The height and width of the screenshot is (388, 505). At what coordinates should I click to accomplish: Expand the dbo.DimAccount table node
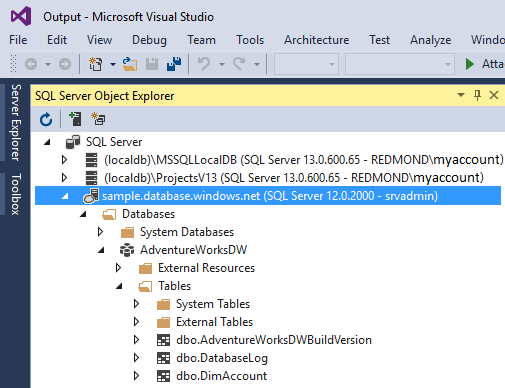[x=136, y=376]
